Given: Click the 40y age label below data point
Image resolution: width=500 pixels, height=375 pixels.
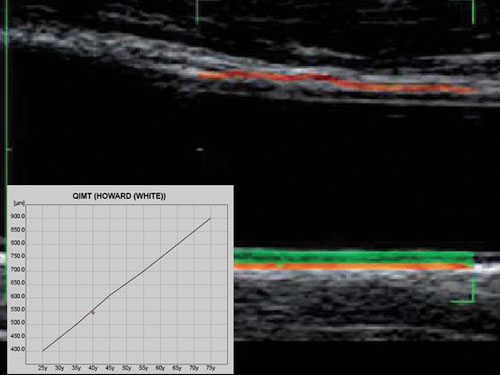Looking at the screenshot, I should [93, 368].
